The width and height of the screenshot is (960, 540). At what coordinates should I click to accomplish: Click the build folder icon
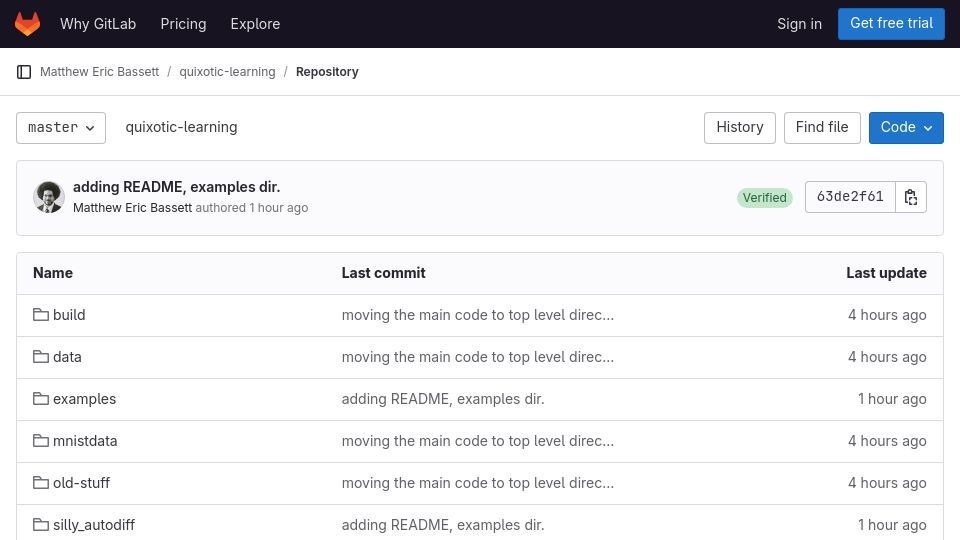tap(41, 315)
